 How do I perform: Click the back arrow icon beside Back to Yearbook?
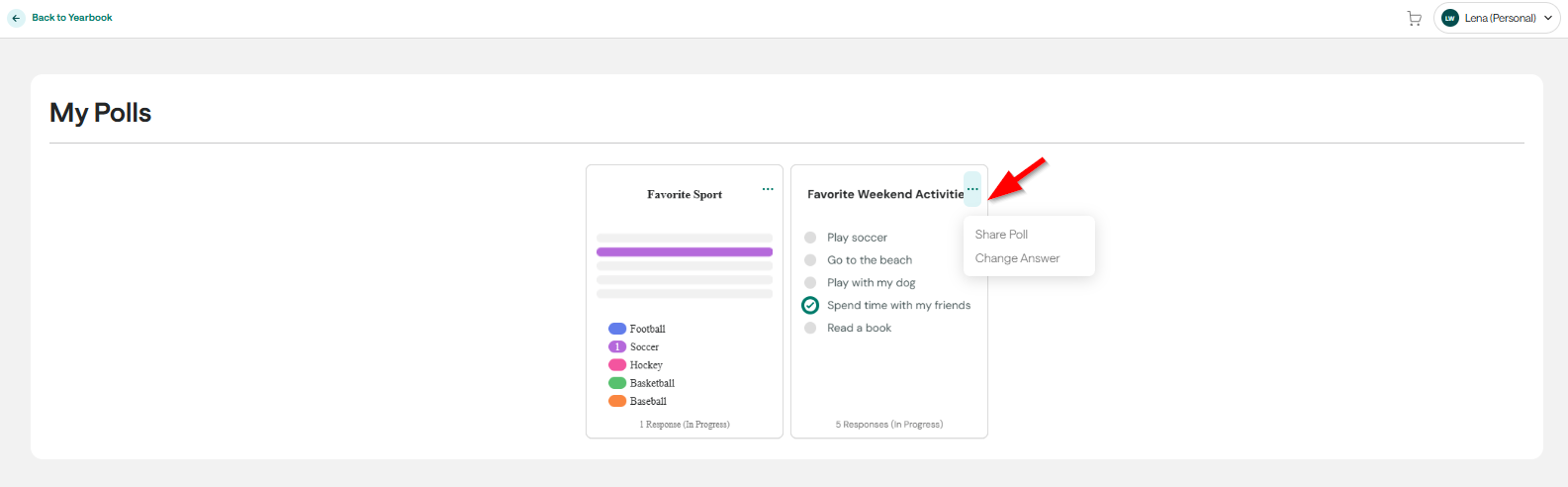[16, 18]
